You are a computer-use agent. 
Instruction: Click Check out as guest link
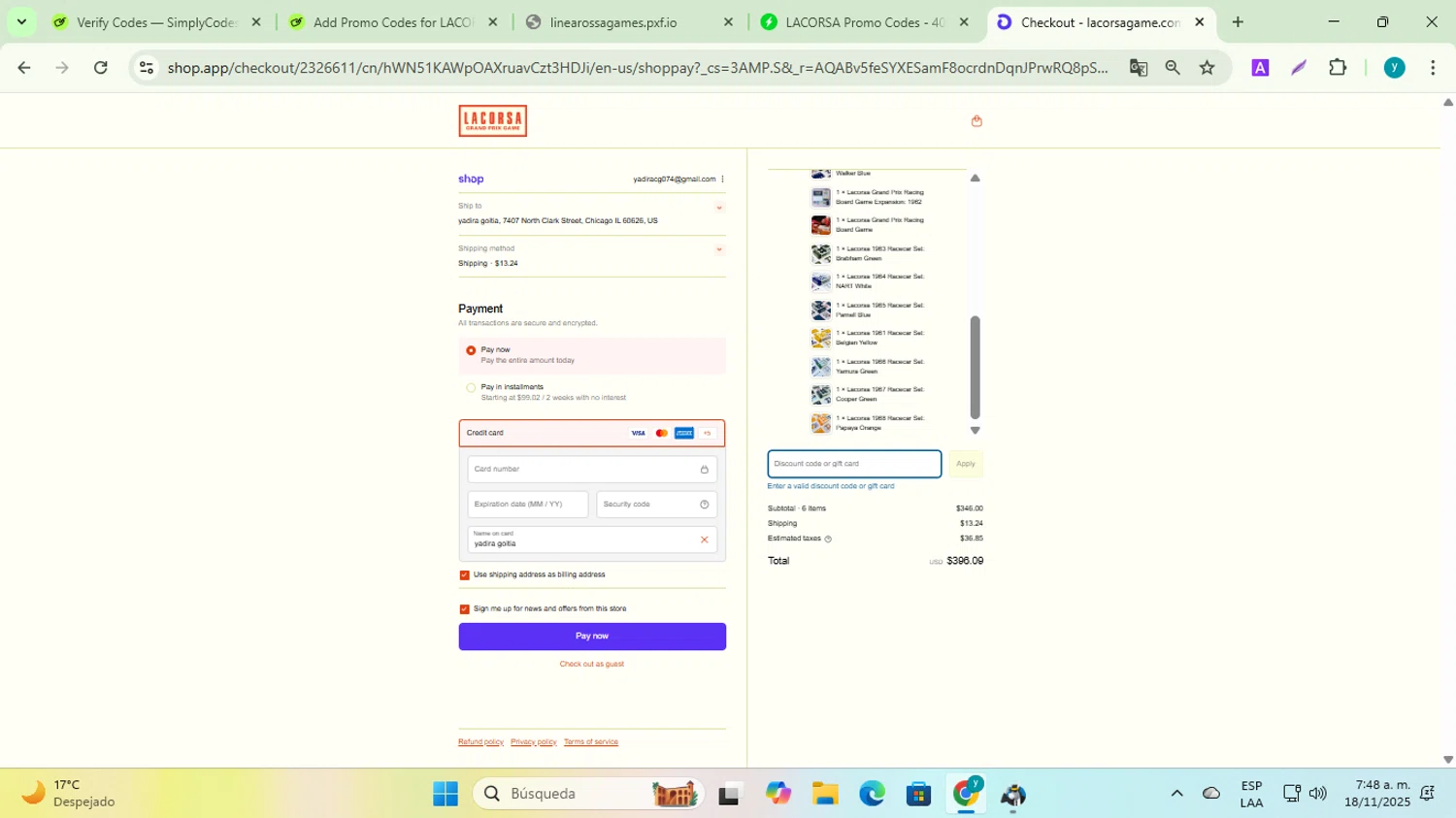[592, 665]
